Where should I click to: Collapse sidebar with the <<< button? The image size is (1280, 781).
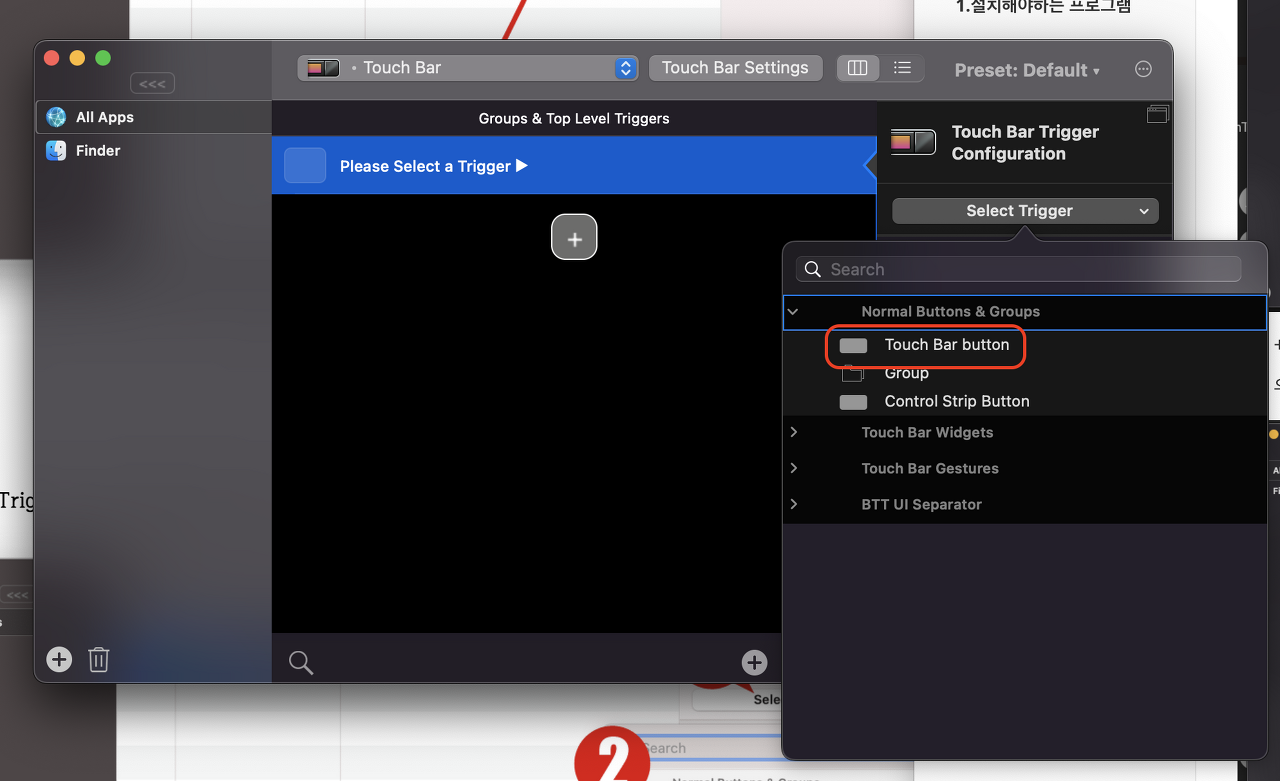[152, 84]
